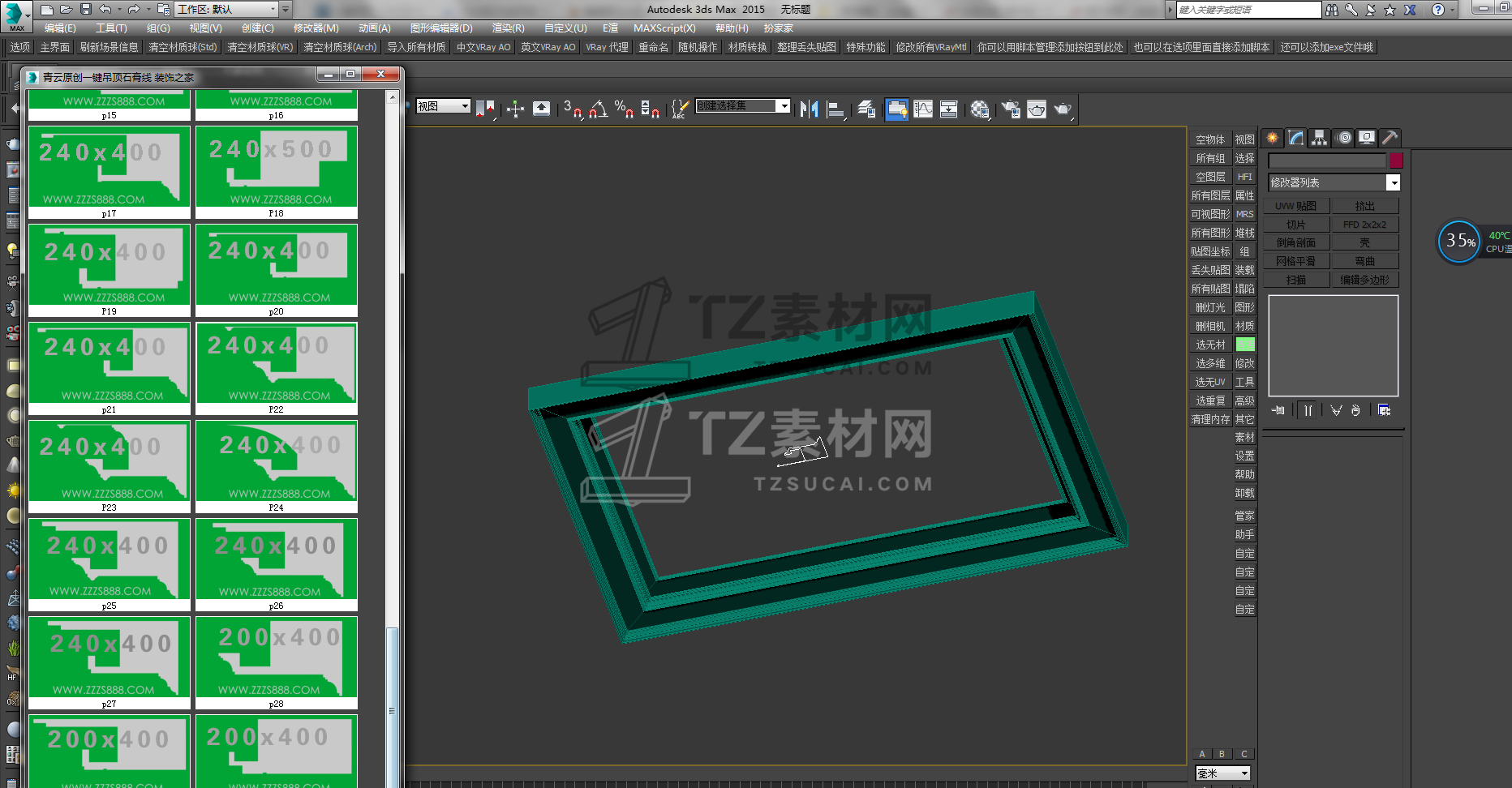The width and height of the screenshot is (1512, 788).
Task: Click the 编辑多边形 modifier button
Action: click(x=1364, y=280)
